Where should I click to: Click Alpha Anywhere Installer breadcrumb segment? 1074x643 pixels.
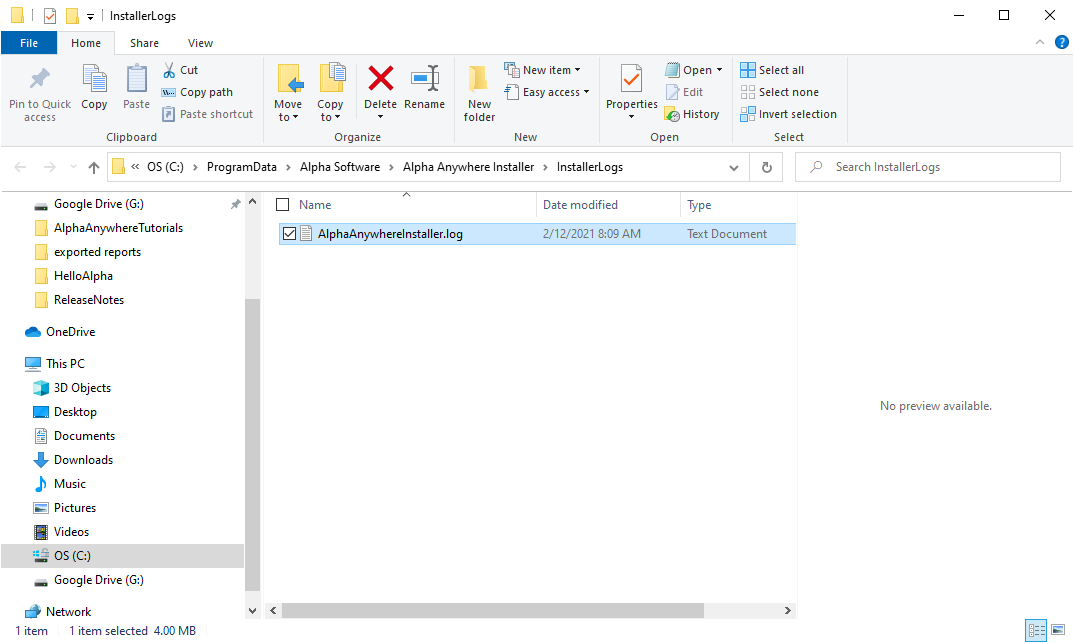[469, 167]
